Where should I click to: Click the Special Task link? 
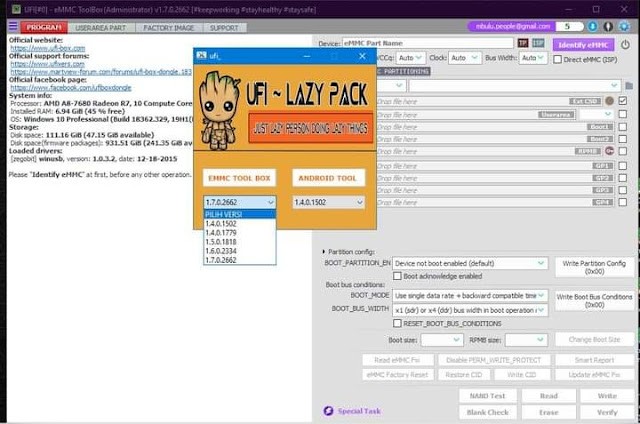coord(359,411)
